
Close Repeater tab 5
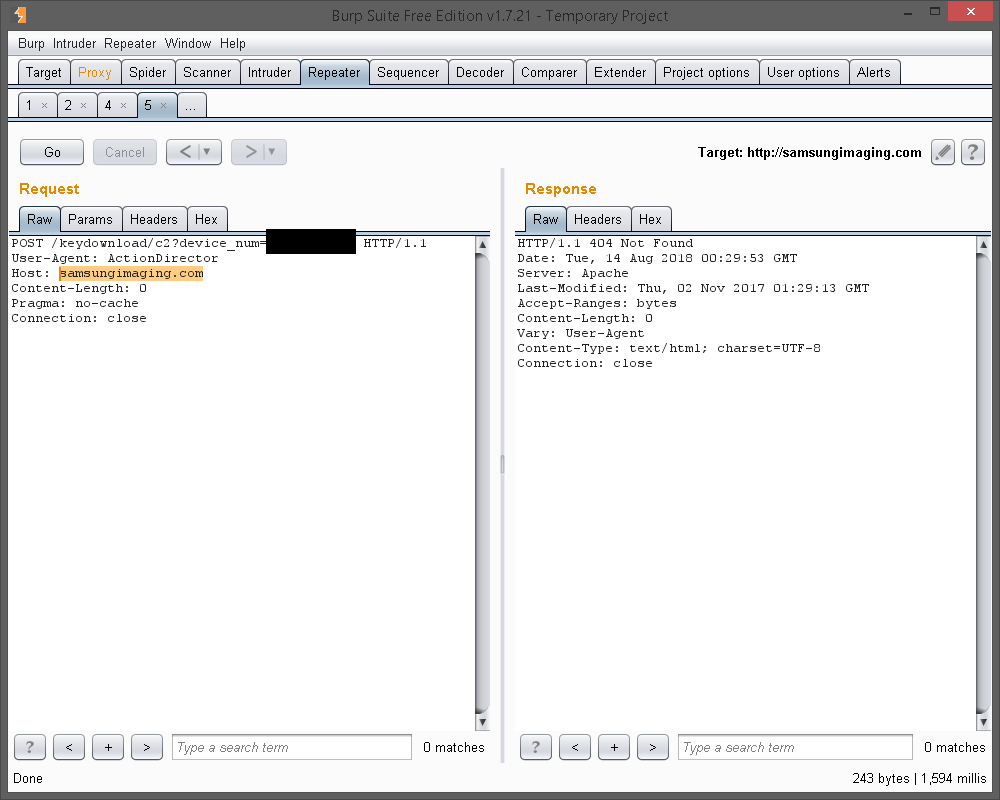pos(164,105)
